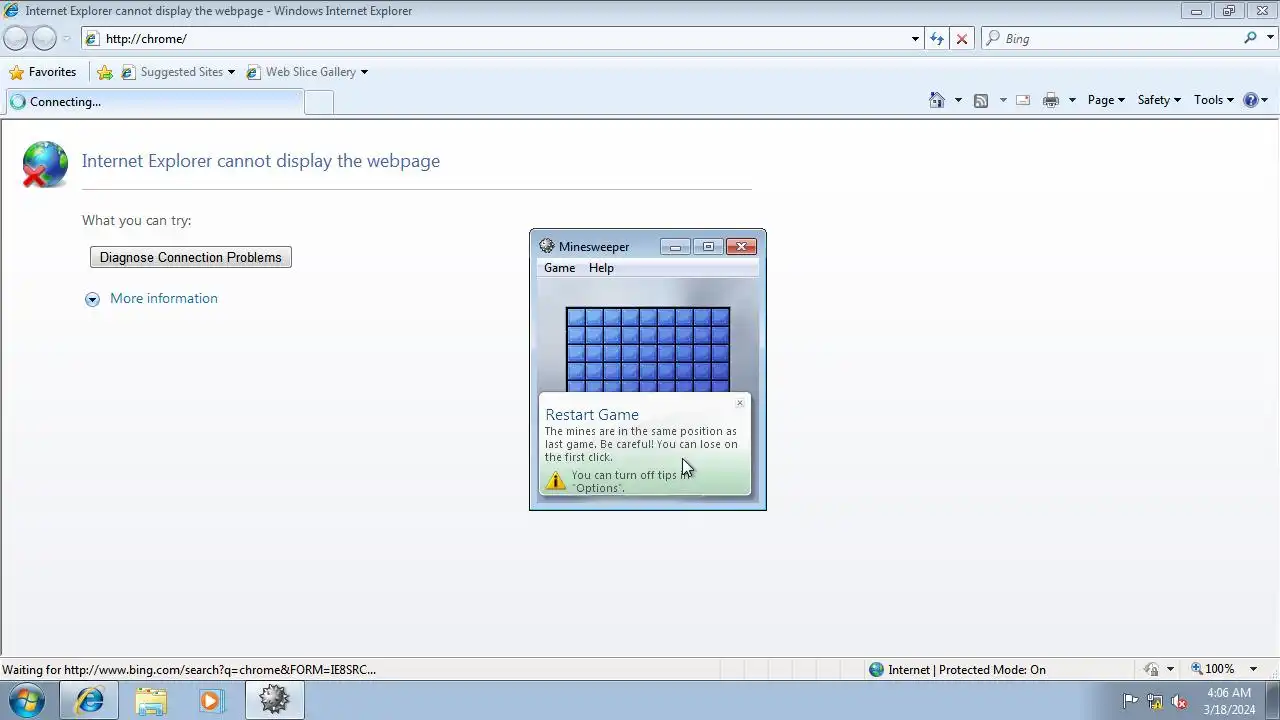This screenshot has height=720, width=1280.
Task: Click the RSS Feeds icon
Action: pos(981,100)
